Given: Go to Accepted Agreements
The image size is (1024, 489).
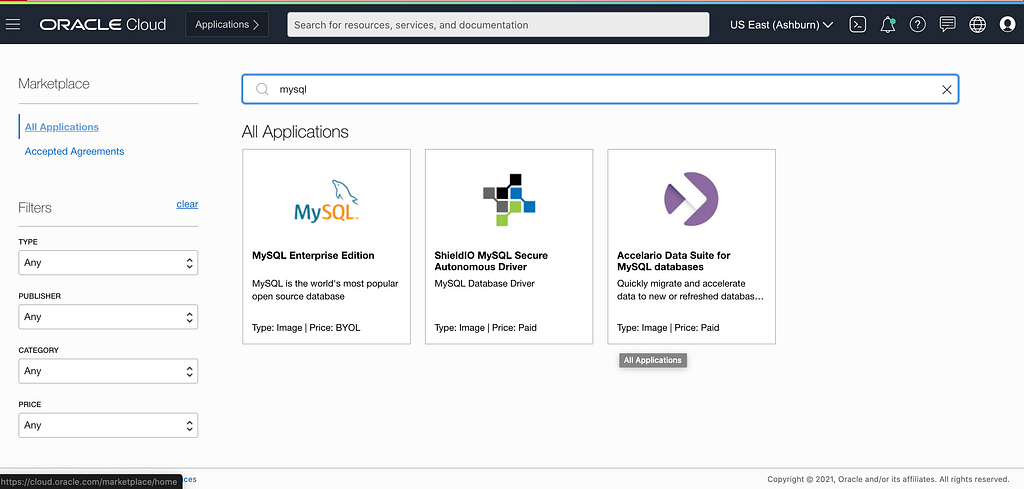Looking at the screenshot, I should click(74, 151).
